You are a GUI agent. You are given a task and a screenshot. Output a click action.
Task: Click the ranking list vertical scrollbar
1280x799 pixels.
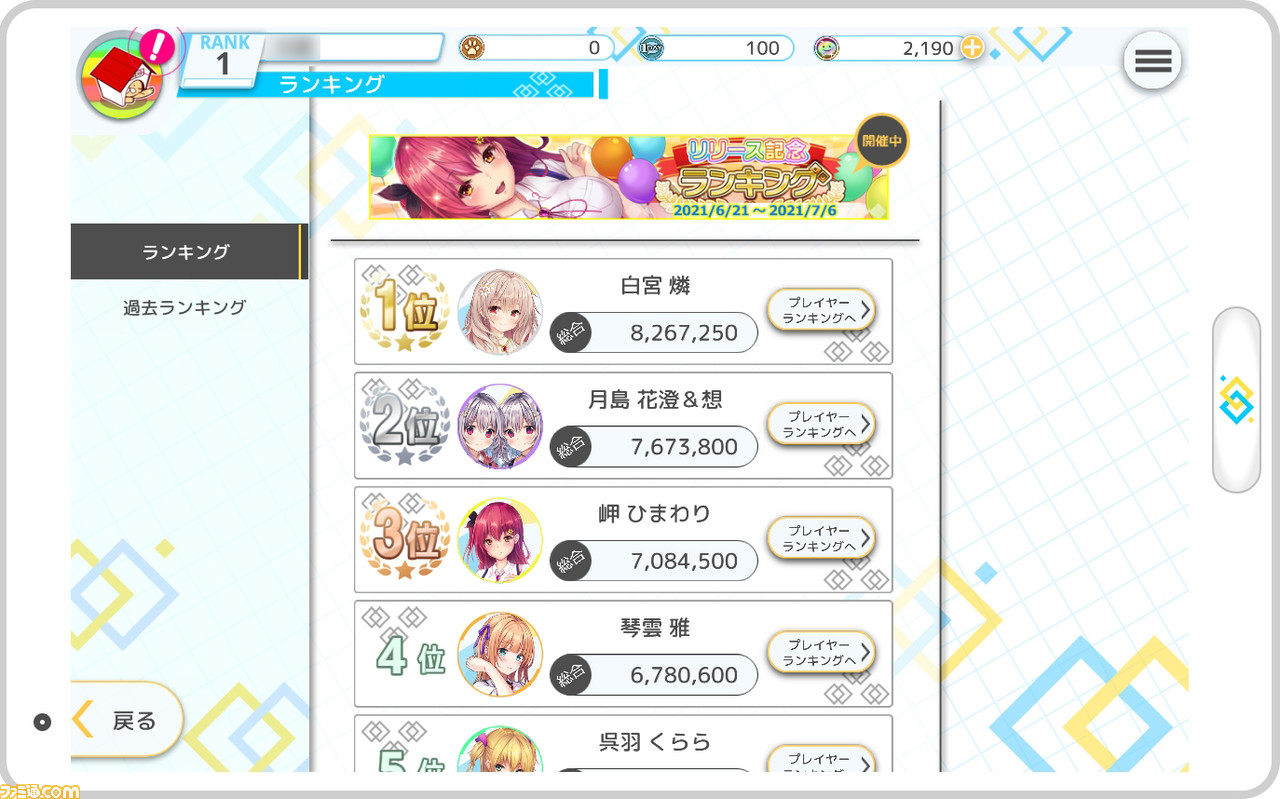(940, 435)
